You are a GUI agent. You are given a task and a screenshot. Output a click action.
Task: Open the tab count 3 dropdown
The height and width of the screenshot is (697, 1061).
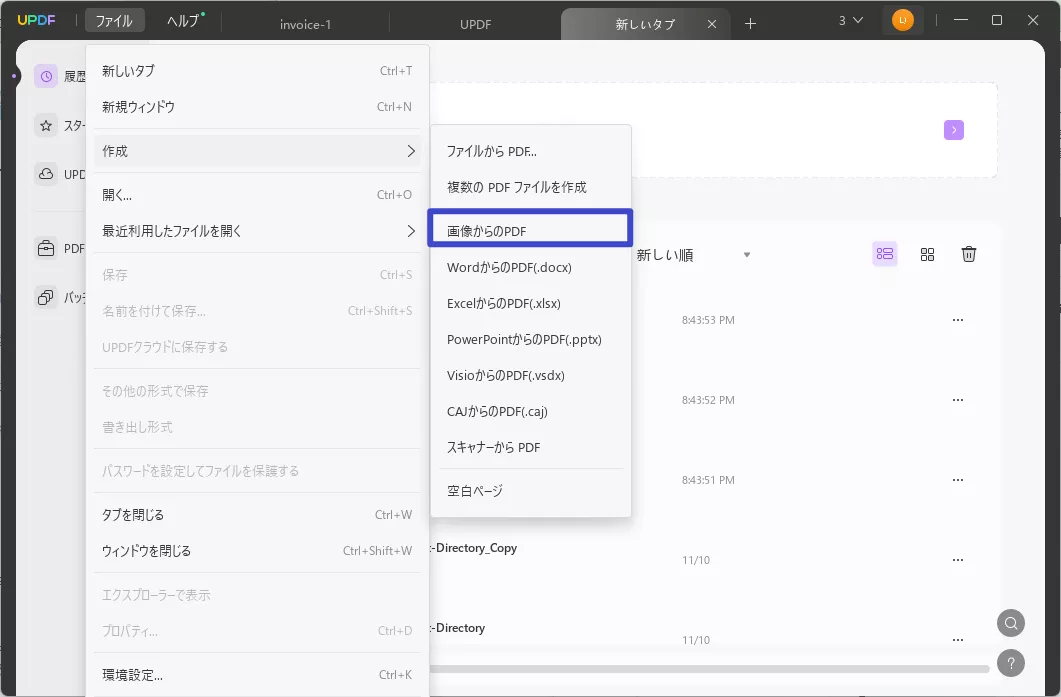(851, 20)
